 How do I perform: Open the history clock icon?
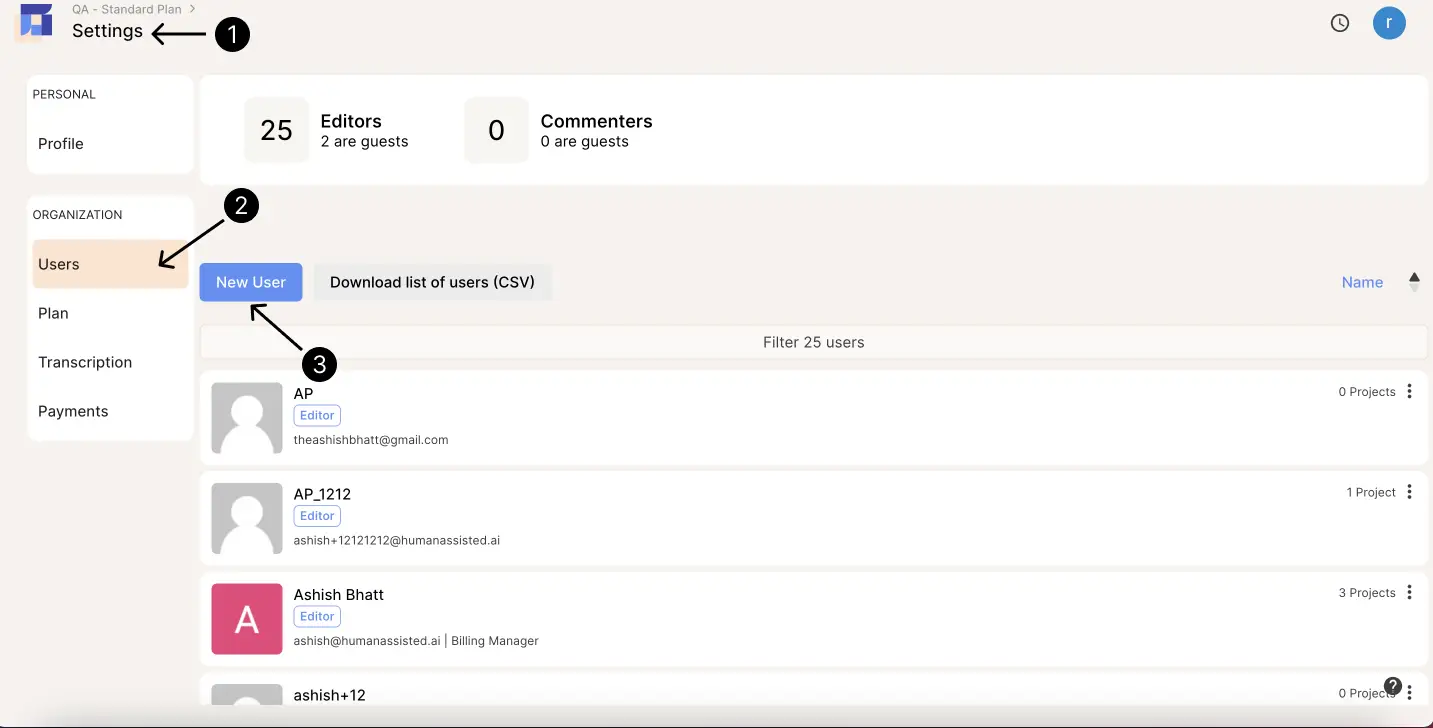click(1340, 23)
